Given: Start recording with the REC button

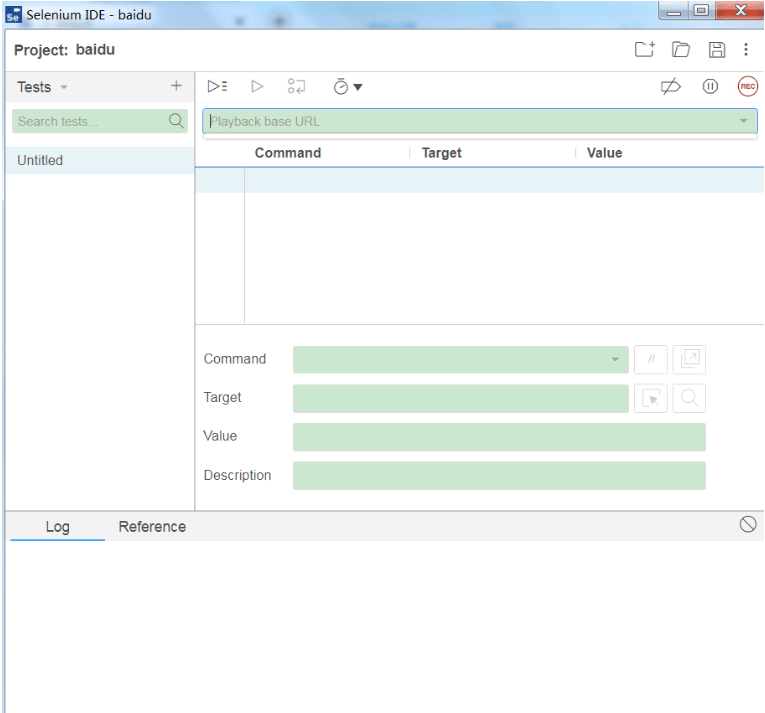Looking at the screenshot, I should click(x=747, y=86).
